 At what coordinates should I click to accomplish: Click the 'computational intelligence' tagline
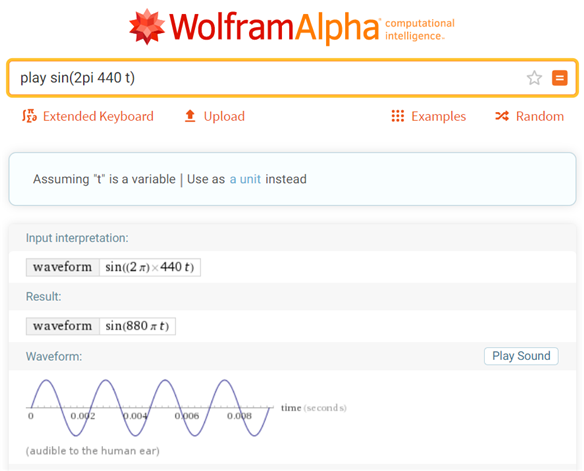point(420,29)
